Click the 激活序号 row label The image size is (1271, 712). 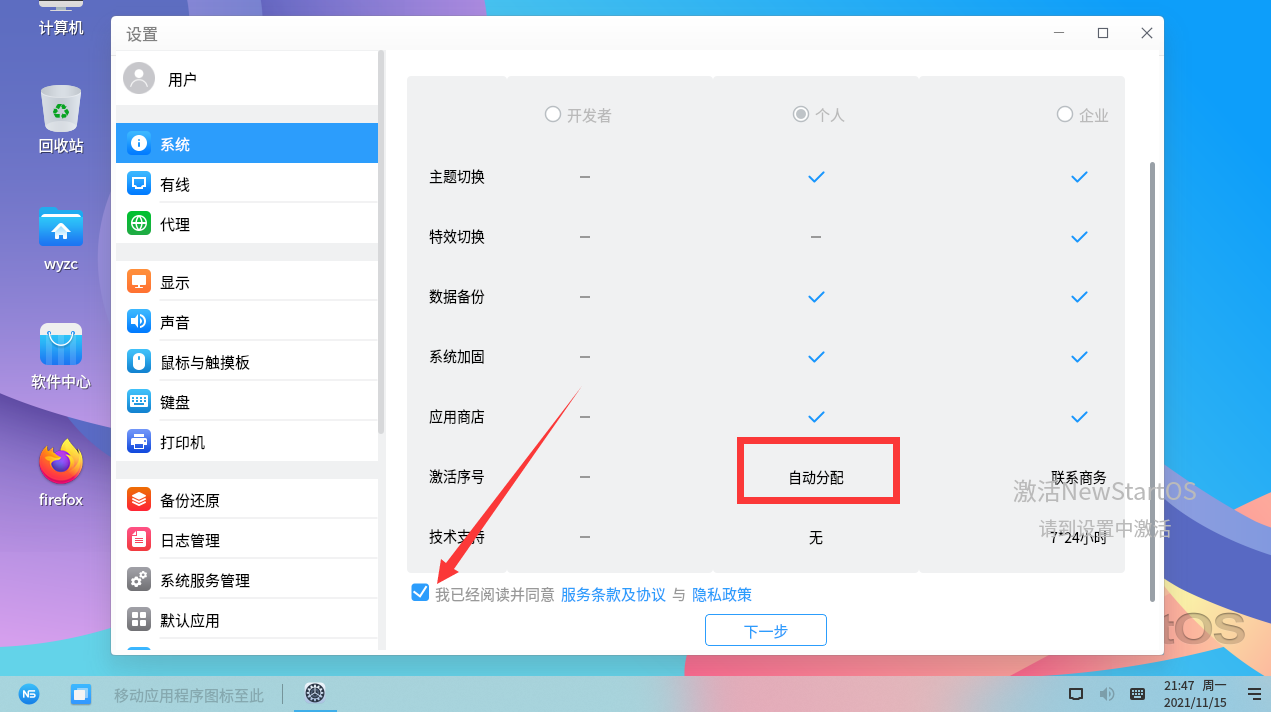pyautogui.click(x=457, y=477)
